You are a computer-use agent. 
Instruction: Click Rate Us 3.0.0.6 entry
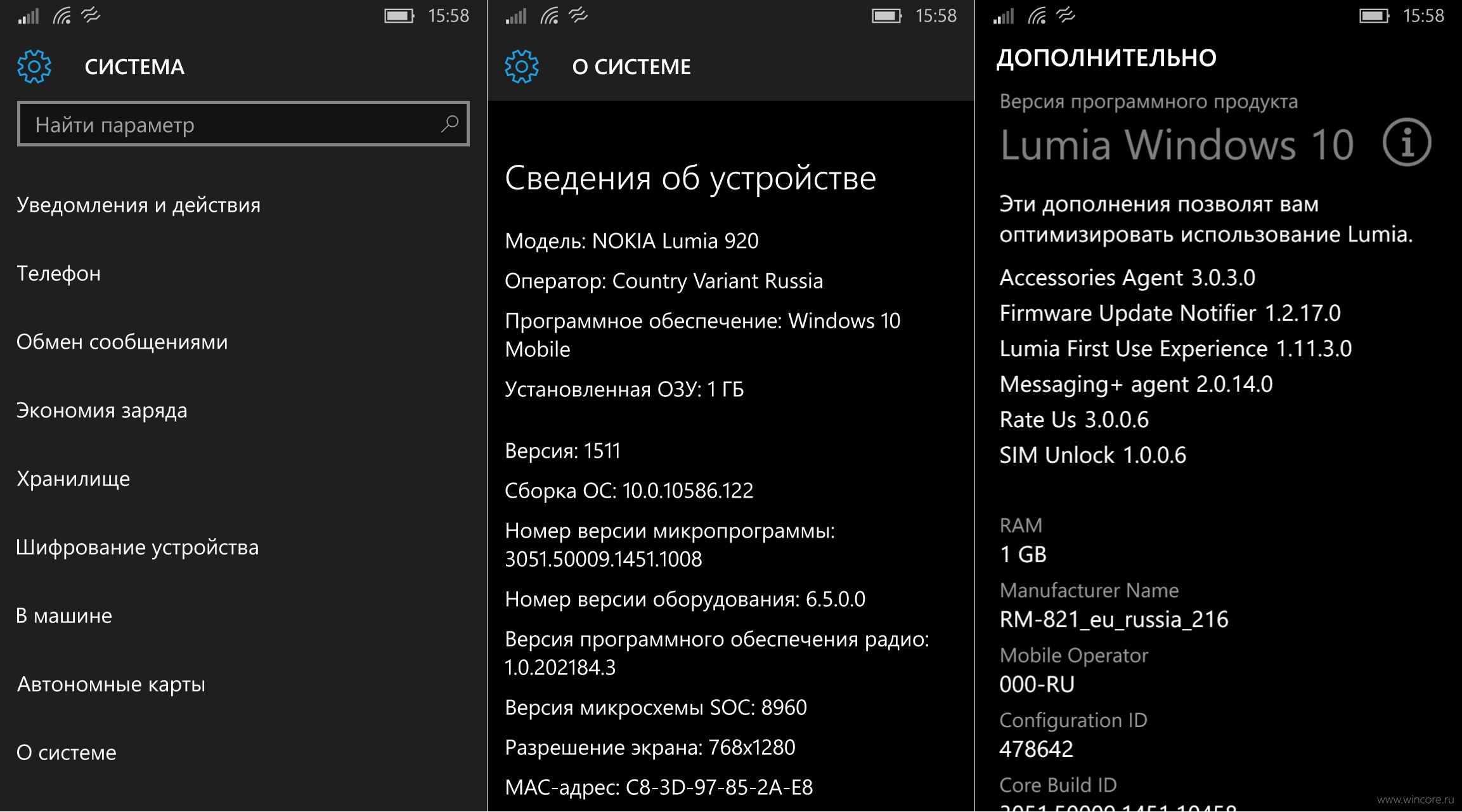pos(1074,420)
